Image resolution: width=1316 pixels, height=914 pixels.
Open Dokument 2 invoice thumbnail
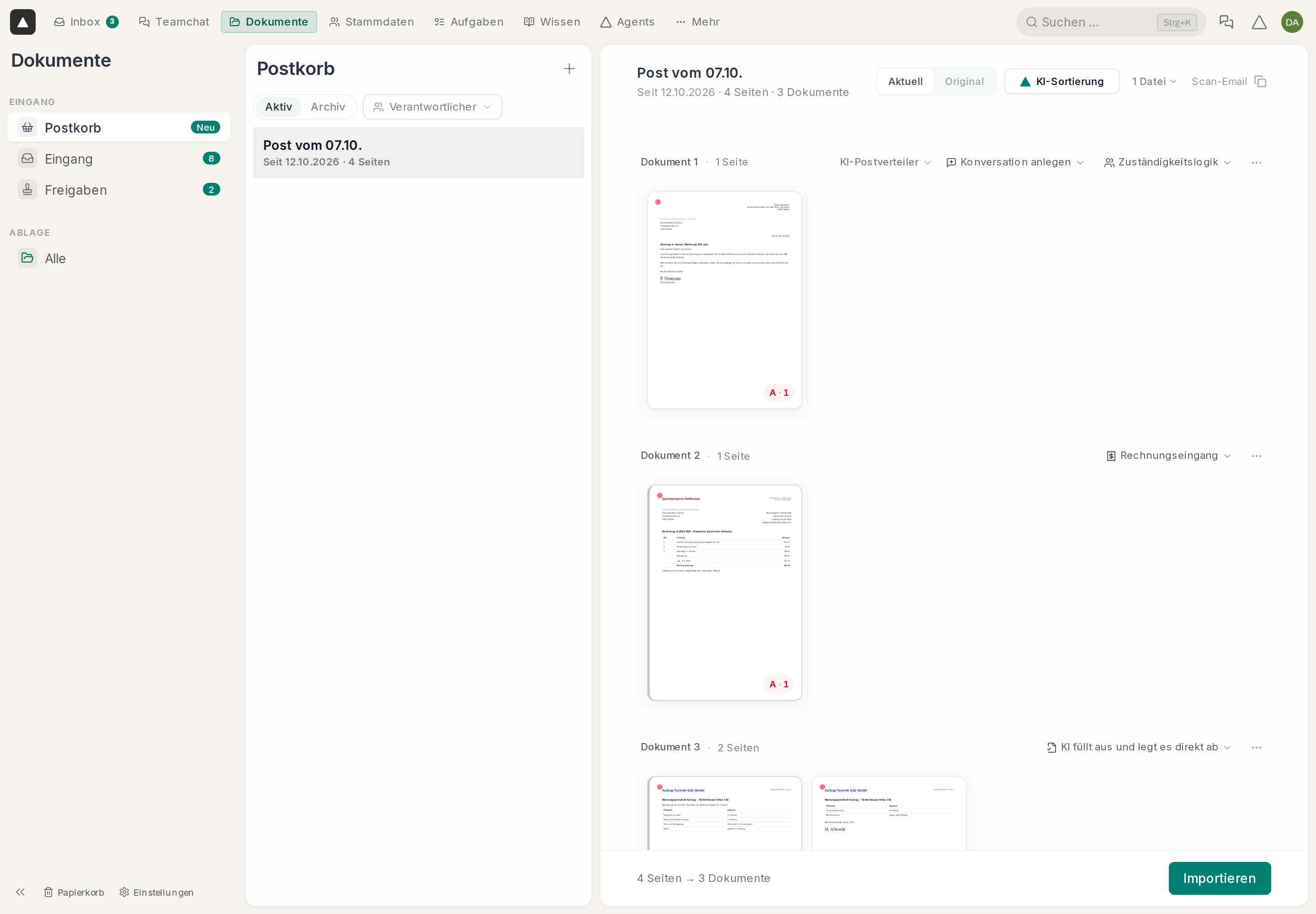[x=724, y=592]
